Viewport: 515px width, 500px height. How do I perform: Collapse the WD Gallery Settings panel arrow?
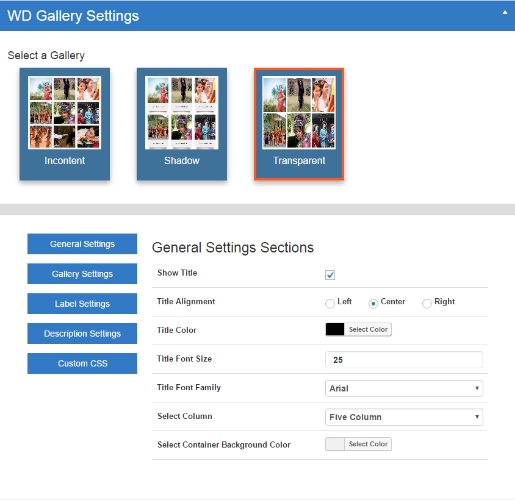[505, 13]
